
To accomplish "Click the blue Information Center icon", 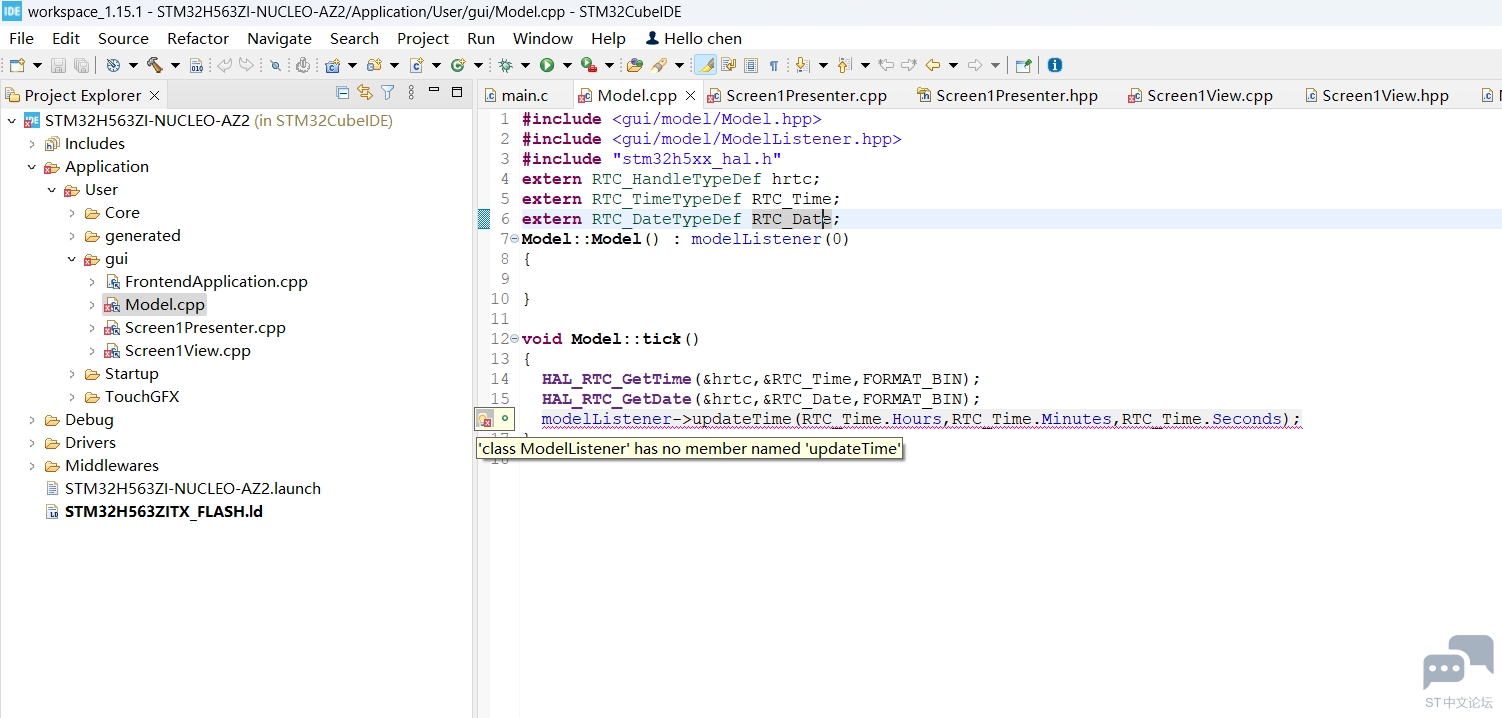I will [1055, 65].
